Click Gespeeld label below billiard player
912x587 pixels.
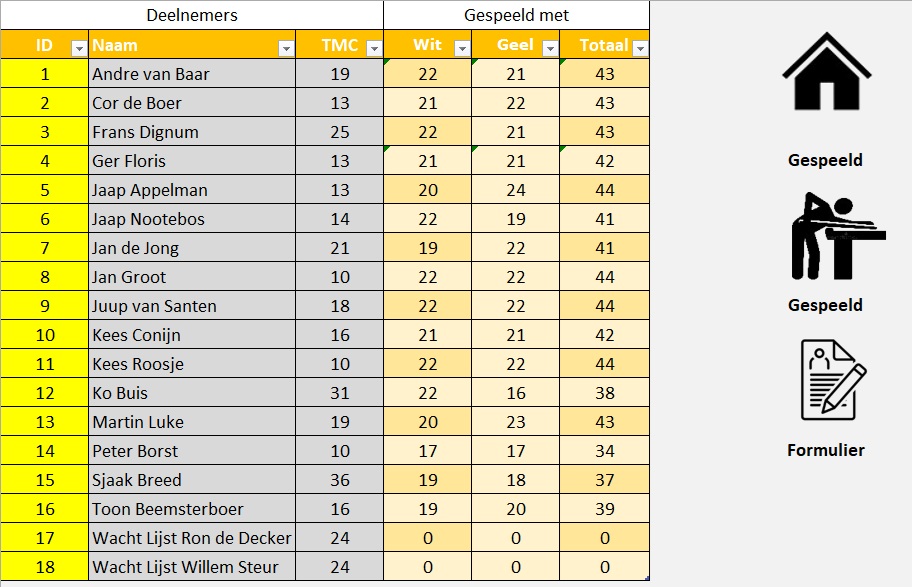pyautogui.click(x=825, y=305)
